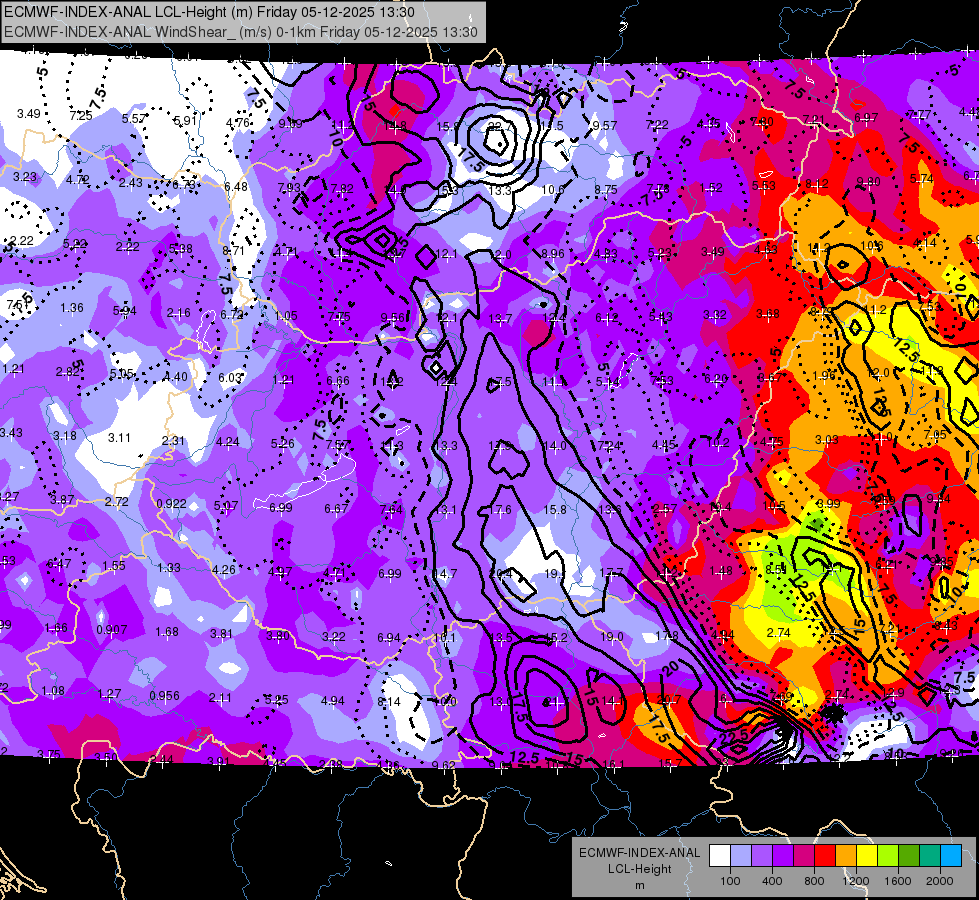Click the 1600 label under the legend
This screenshot has width=979, height=900.
point(898,881)
